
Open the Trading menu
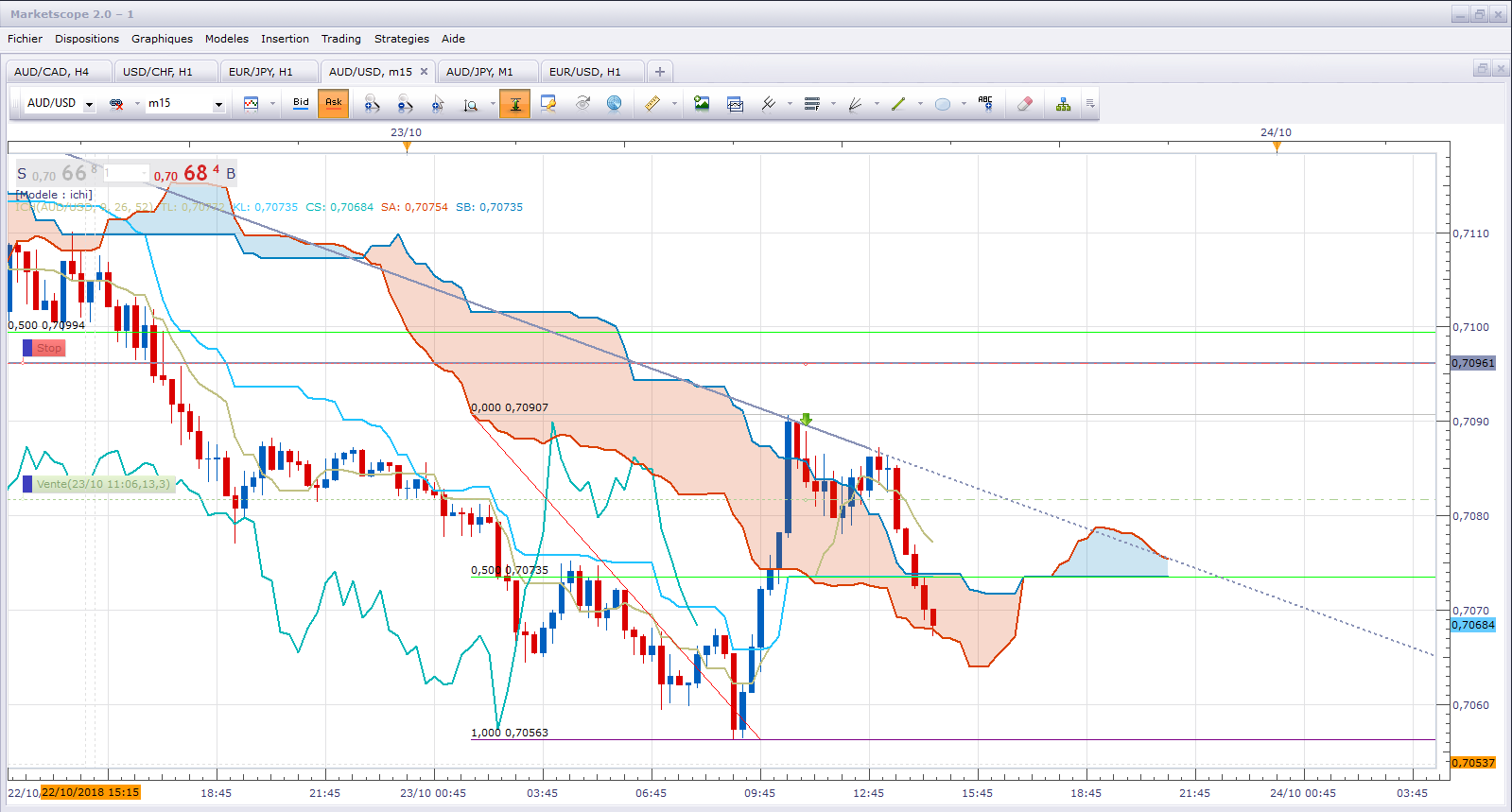coord(341,39)
